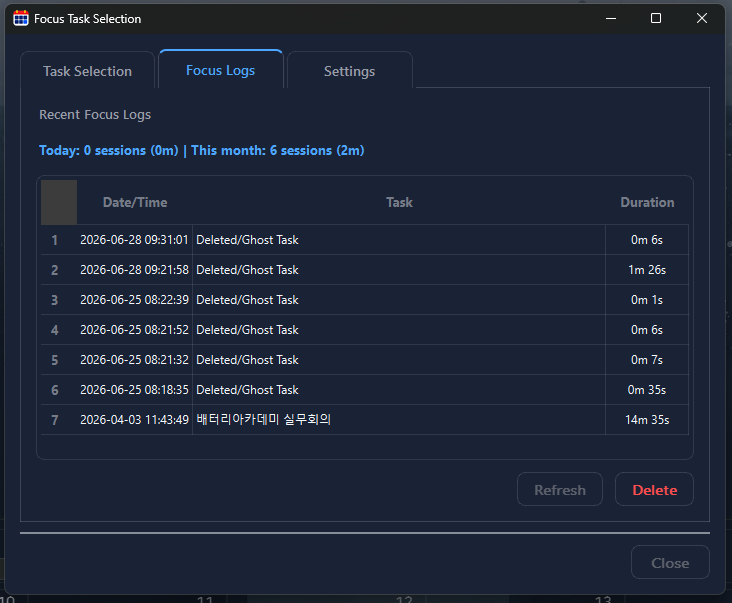Click date cell 2026-06-28 09:21:58
The width and height of the screenshot is (732, 603).
click(134, 270)
